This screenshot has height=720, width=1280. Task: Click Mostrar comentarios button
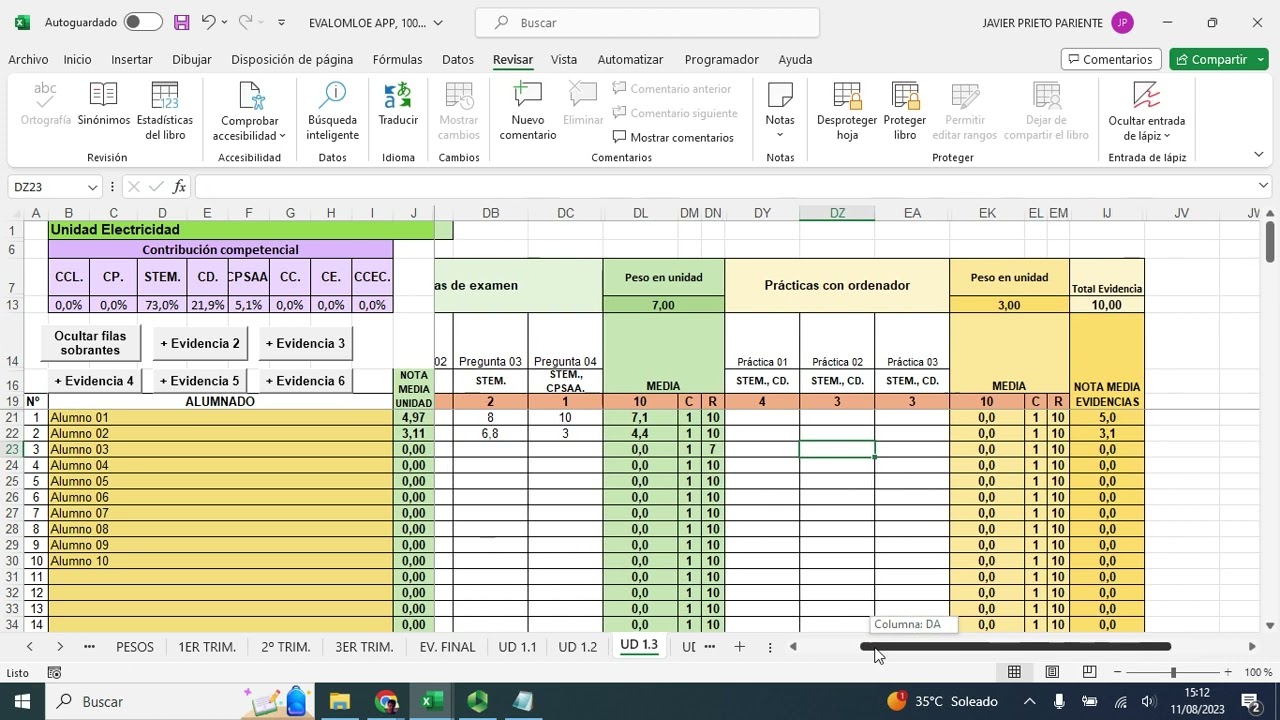pos(673,138)
